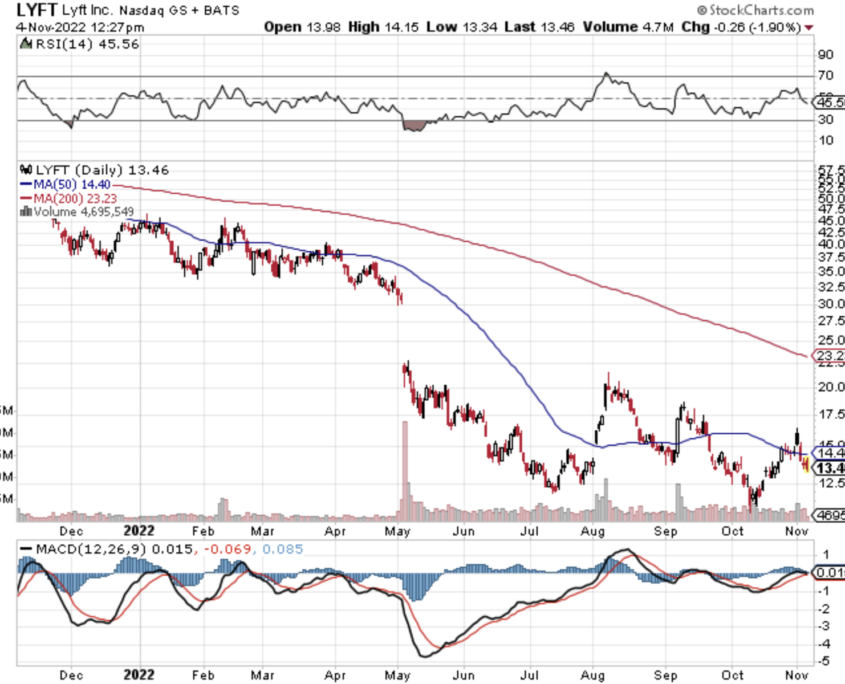845x684 pixels.
Task: Click the blue MA(50) legend line swatch
Action: (25, 185)
